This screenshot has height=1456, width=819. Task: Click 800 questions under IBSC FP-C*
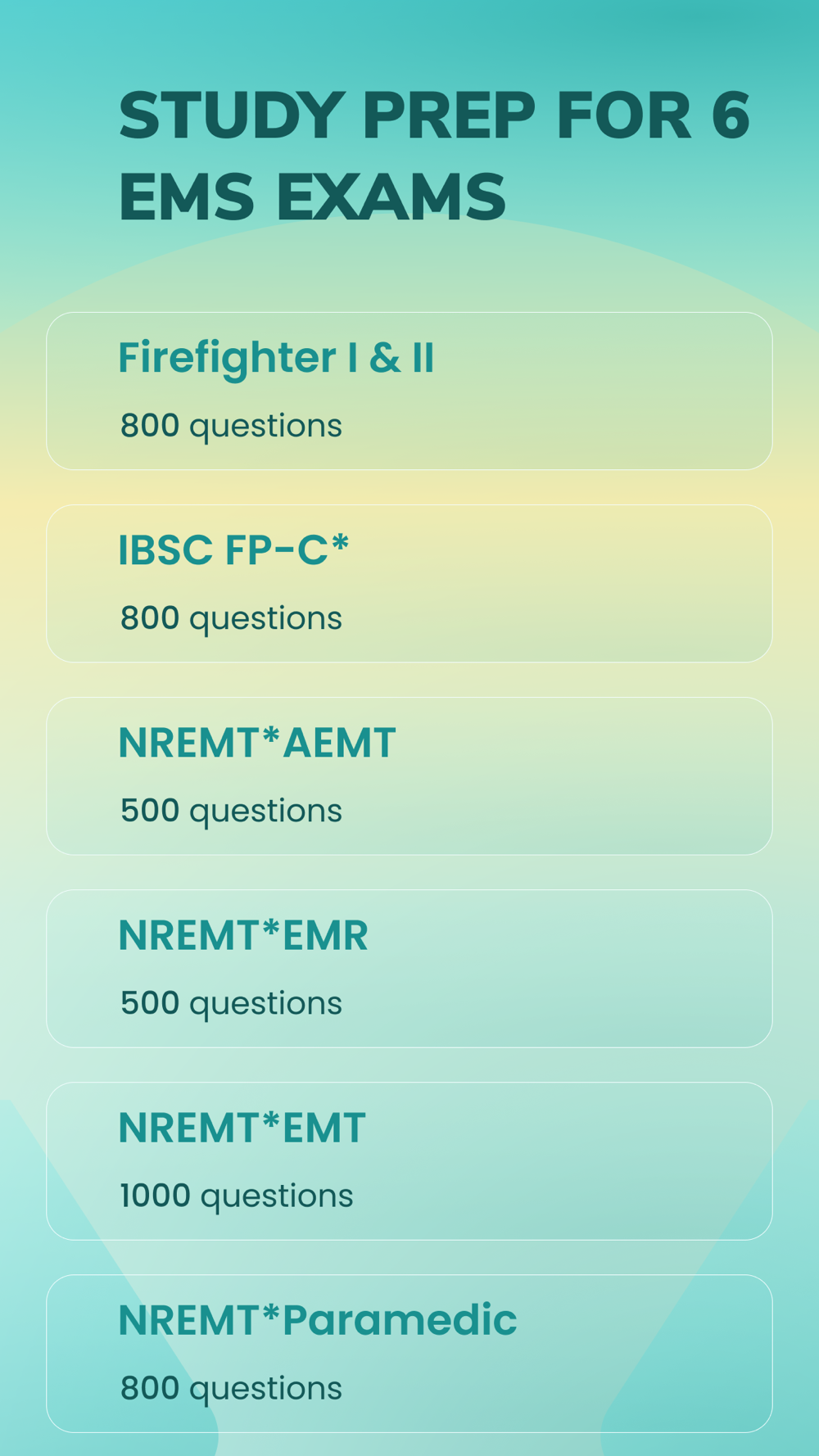pyautogui.click(x=231, y=619)
